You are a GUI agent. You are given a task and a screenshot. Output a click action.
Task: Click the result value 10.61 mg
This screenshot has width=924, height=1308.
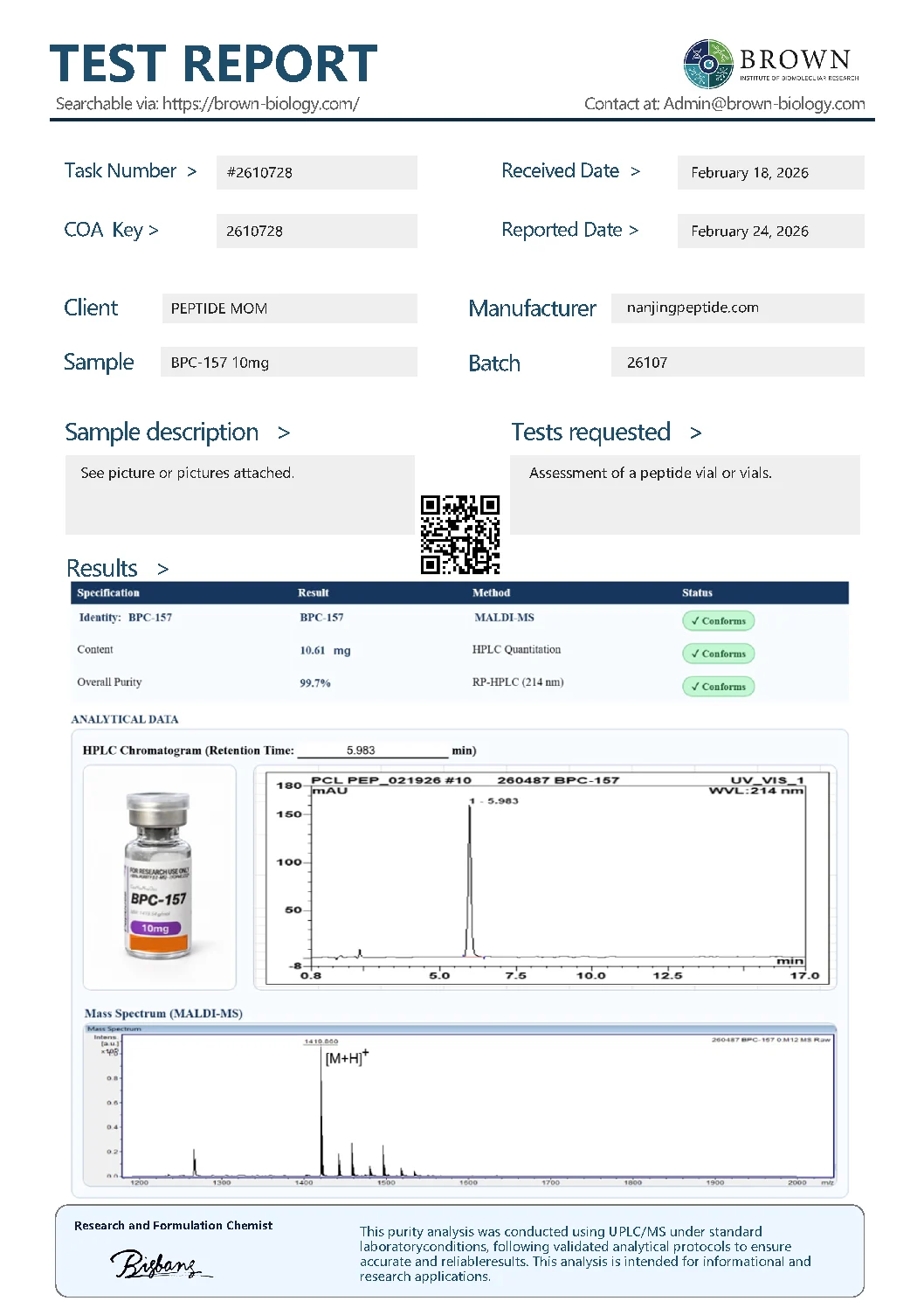click(x=325, y=651)
